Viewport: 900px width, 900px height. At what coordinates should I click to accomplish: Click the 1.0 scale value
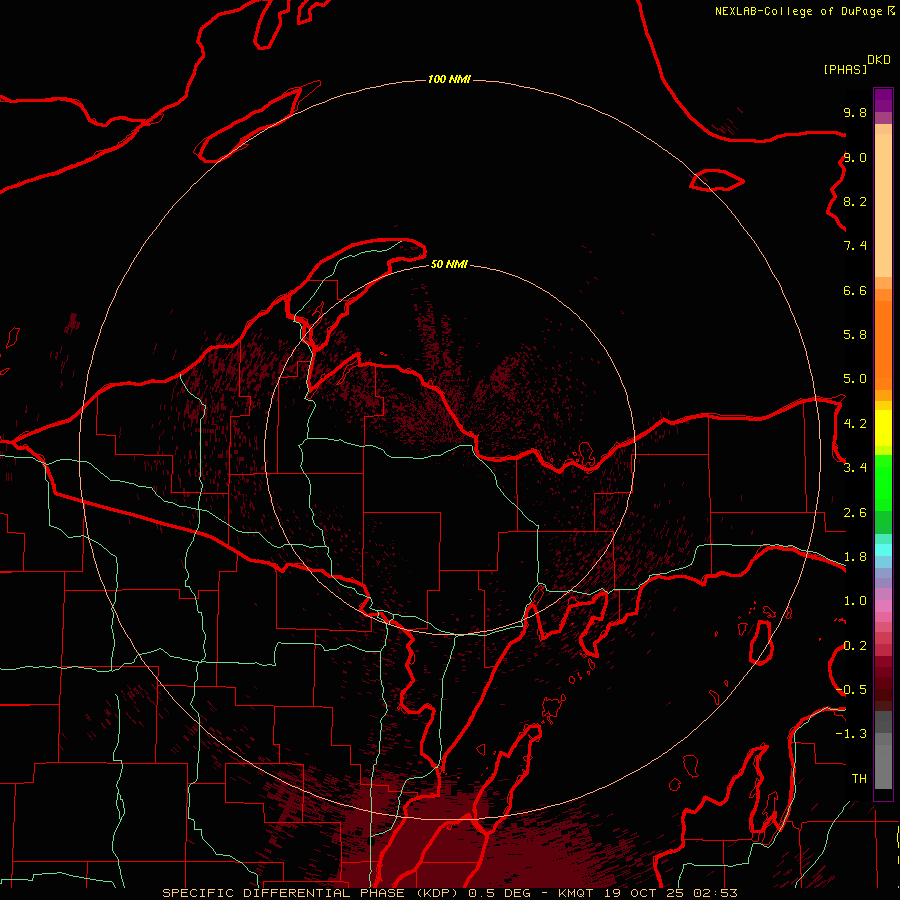(x=855, y=601)
